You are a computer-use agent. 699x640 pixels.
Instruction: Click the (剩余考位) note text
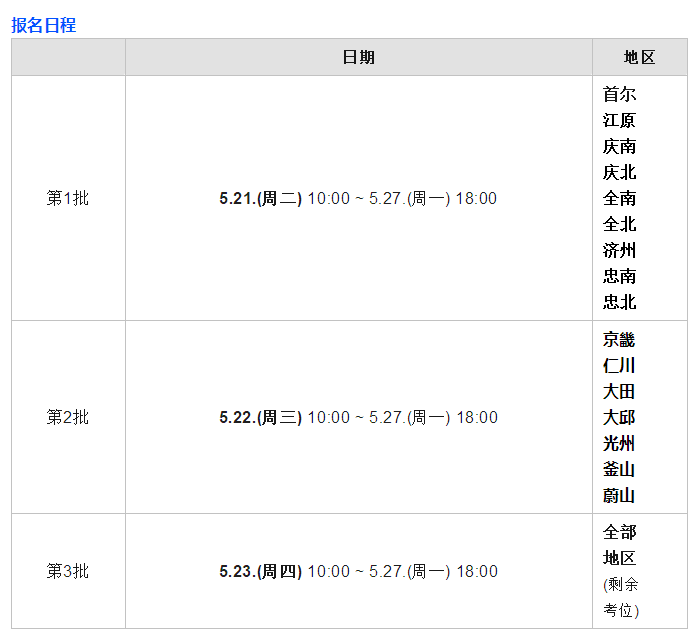pyautogui.click(x=621, y=597)
